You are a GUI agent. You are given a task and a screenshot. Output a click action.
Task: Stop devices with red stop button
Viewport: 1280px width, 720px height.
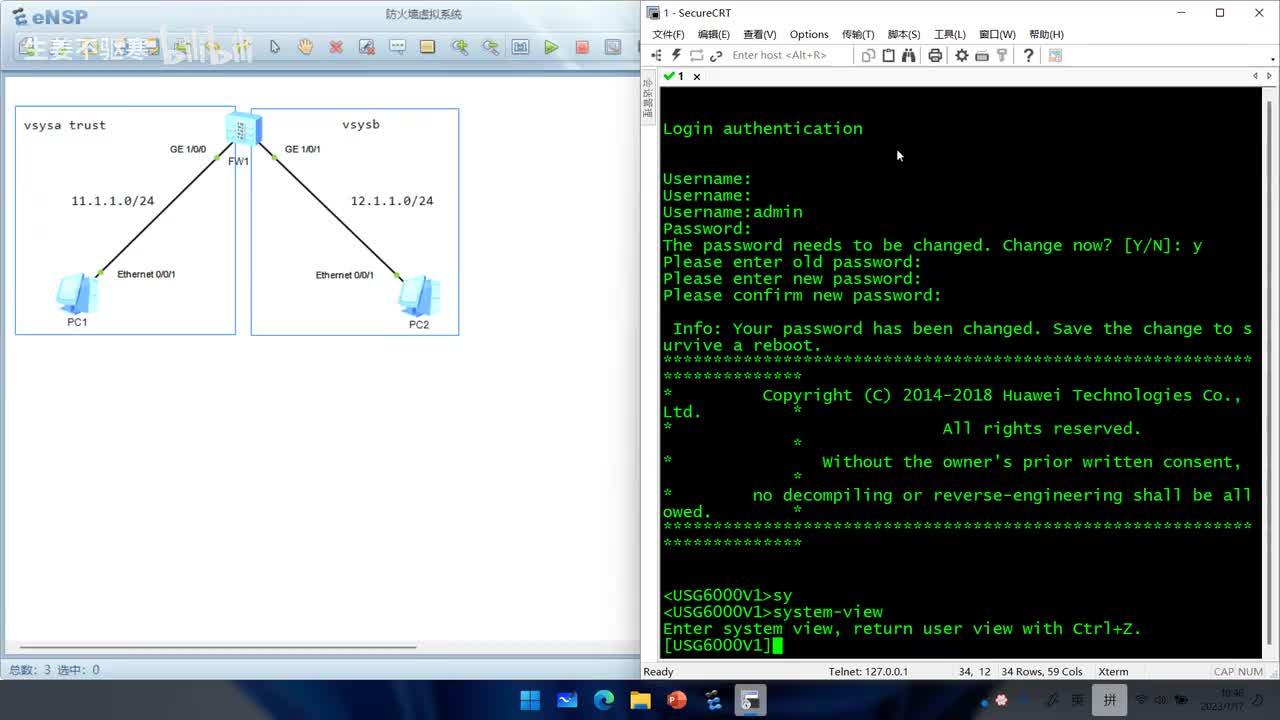pyautogui.click(x=582, y=47)
